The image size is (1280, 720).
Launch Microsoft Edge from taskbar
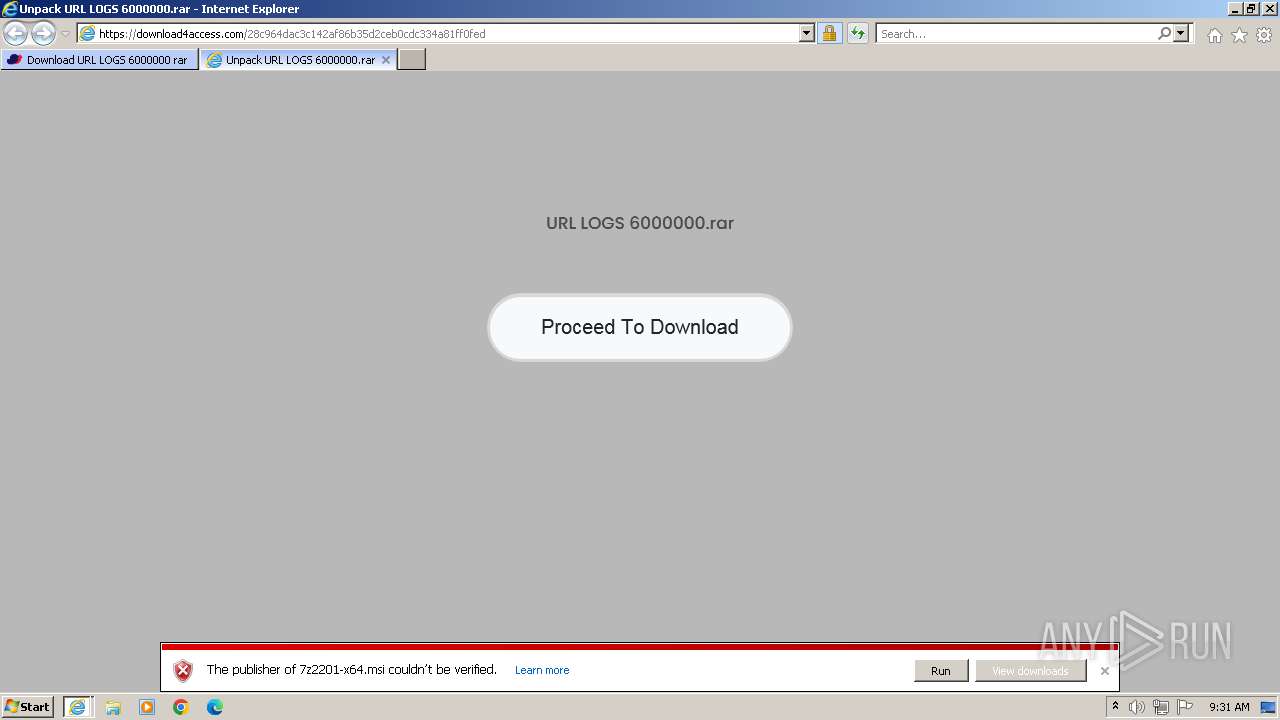[x=215, y=707]
